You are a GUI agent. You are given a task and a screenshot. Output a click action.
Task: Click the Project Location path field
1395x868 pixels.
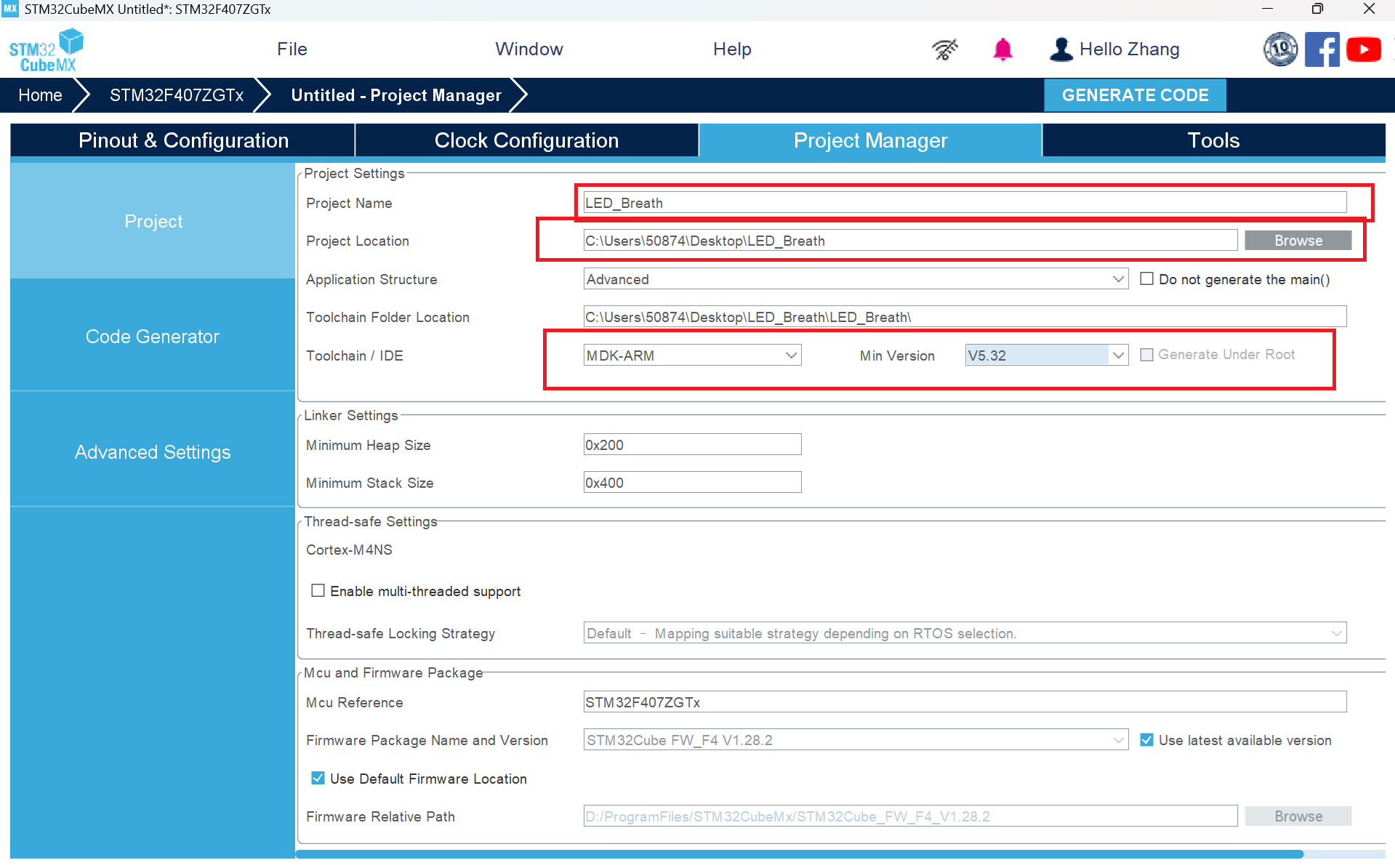(x=910, y=241)
